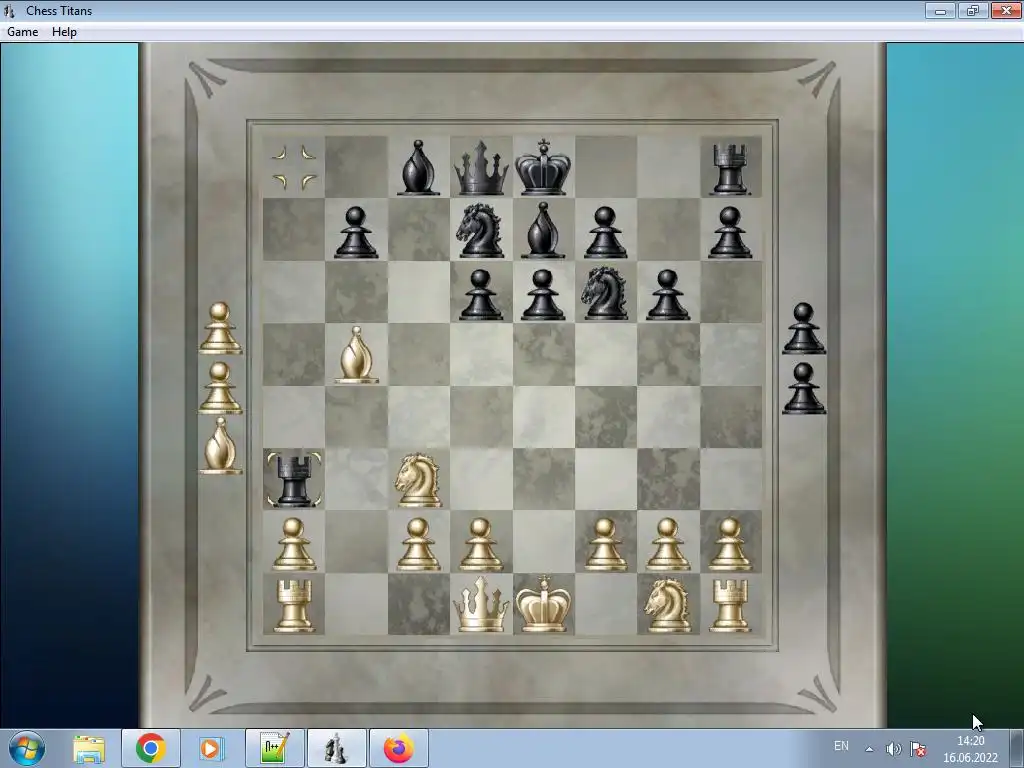The width and height of the screenshot is (1024, 768).
Task: Select the black pawn in front of the white bishop's file
Action: [356, 232]
